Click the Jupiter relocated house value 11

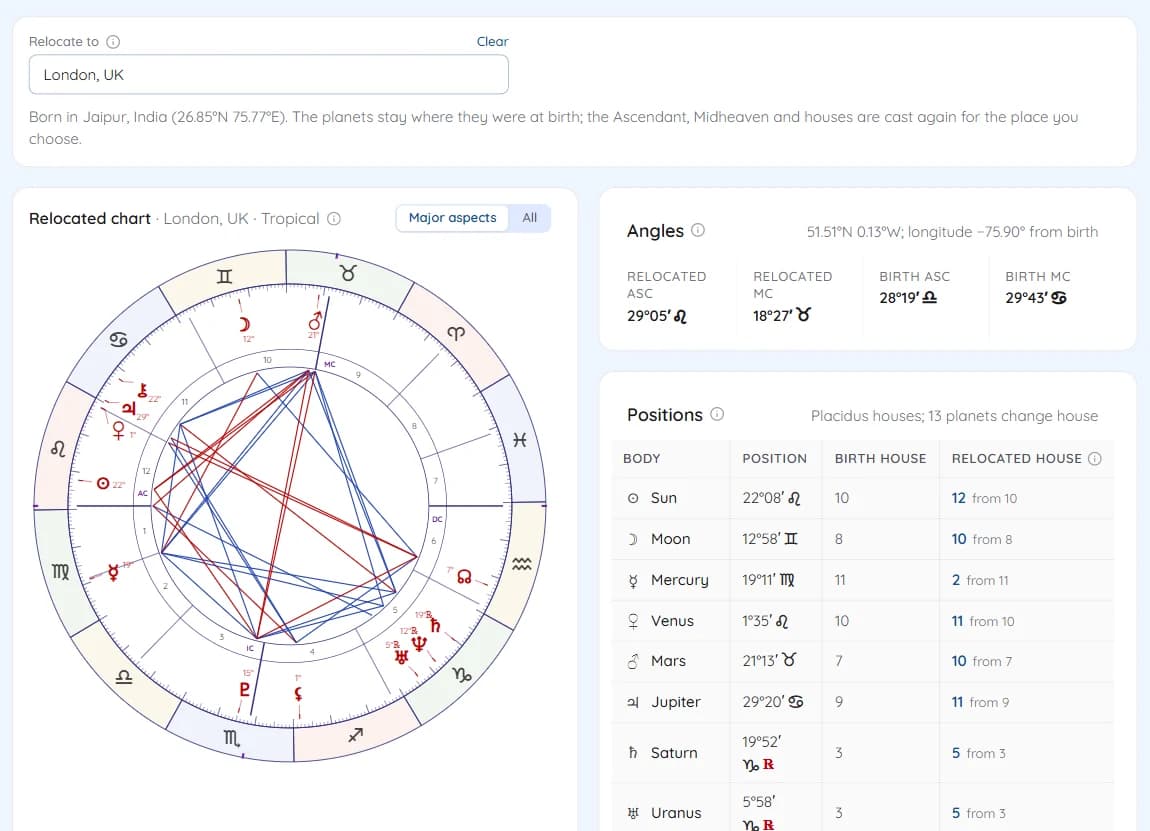pyautogui.click(x=957, y=702)
